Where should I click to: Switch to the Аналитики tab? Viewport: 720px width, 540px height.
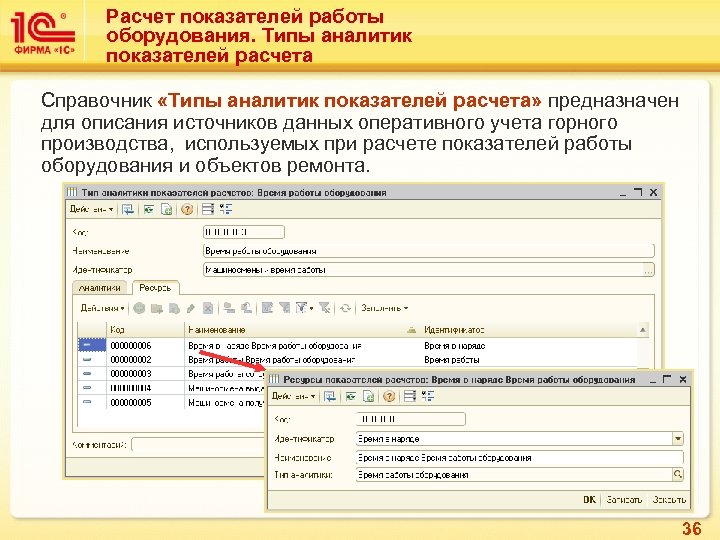(100, 288)
